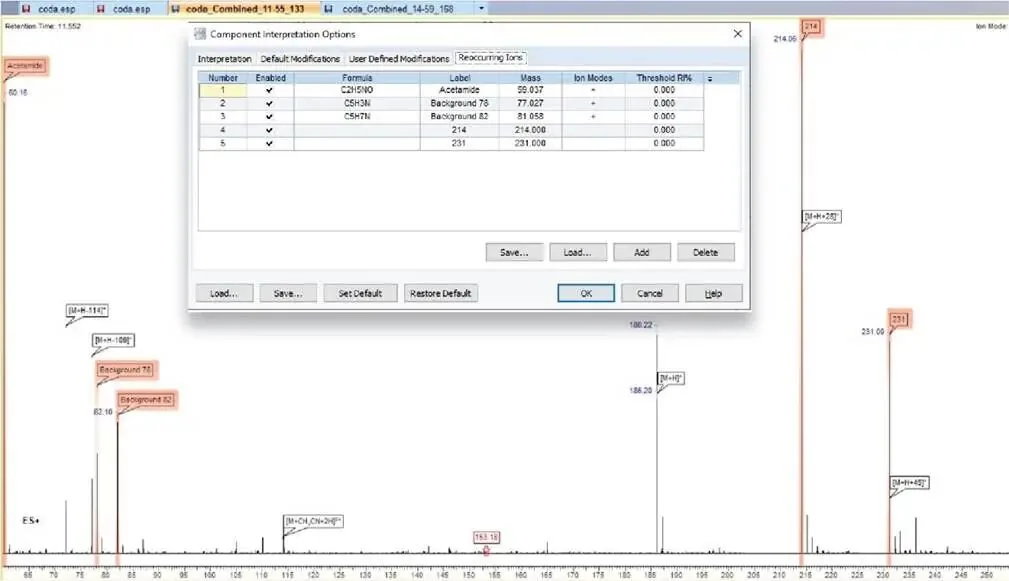Select the [M+H-114] peak annotation
The width and height of the screenshot is (1009, 581).
click(x=88, y=311)
